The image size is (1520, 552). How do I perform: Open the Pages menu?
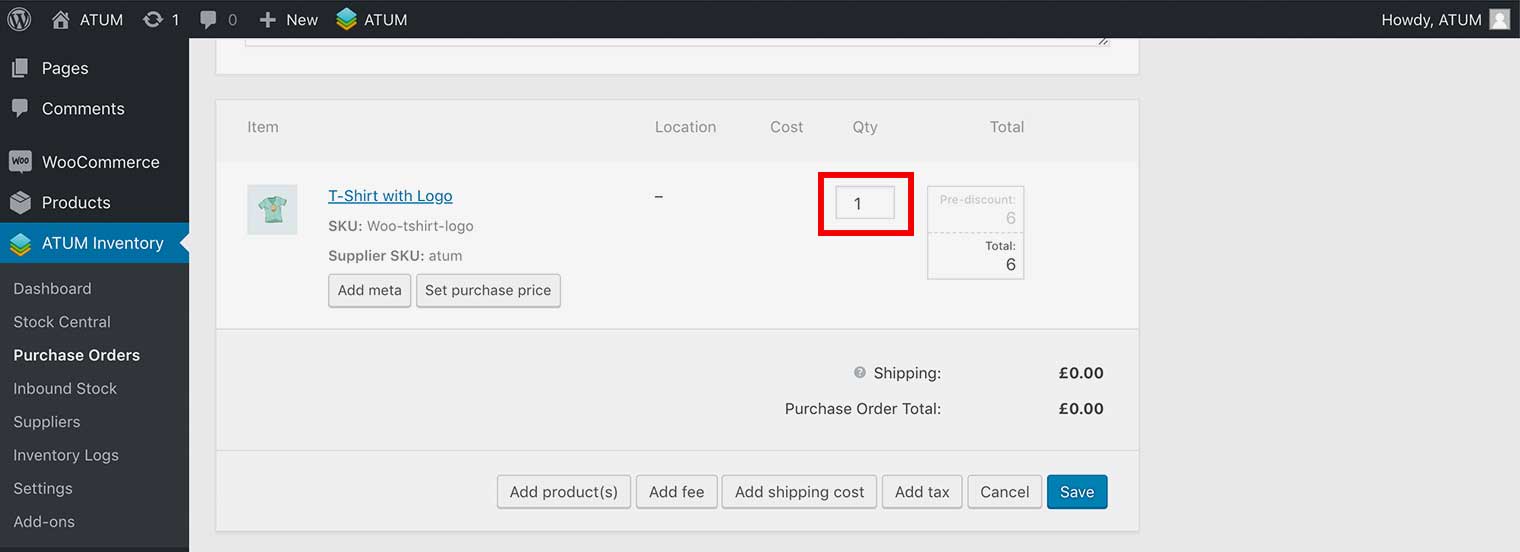click(x=65, y=68)
